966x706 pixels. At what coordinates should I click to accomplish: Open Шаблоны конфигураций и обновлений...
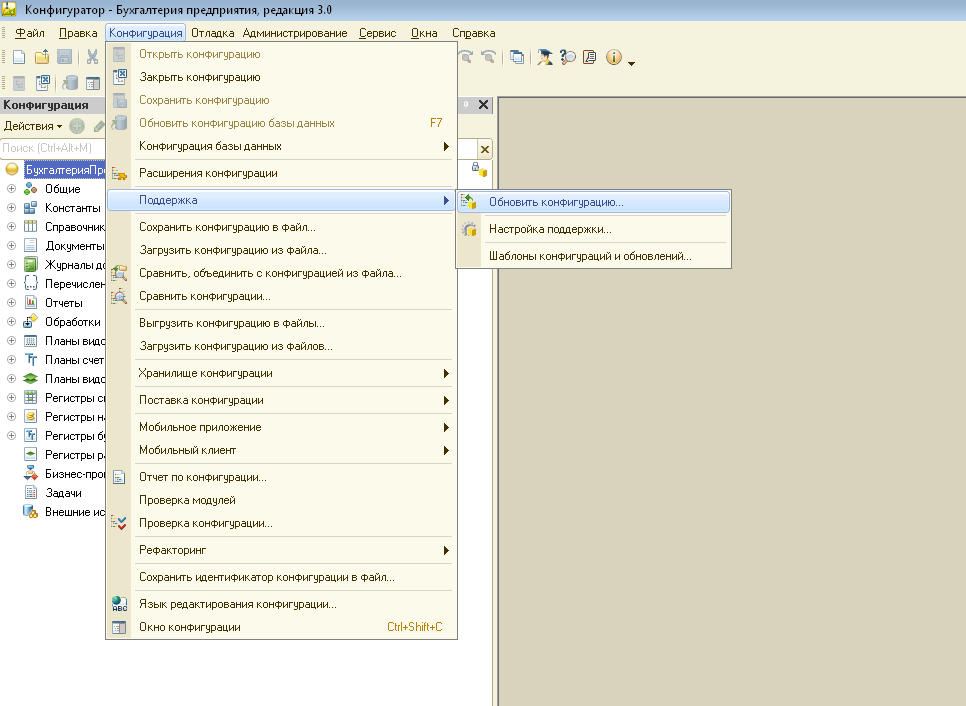click(x=590, y=256)
